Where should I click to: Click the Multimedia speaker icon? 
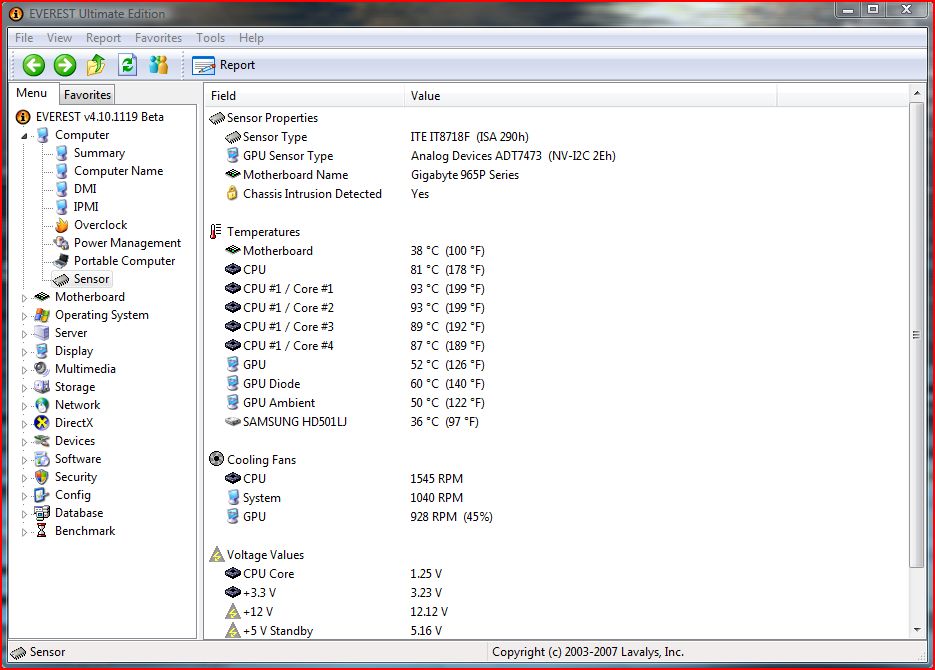click(x=42, y=368)
